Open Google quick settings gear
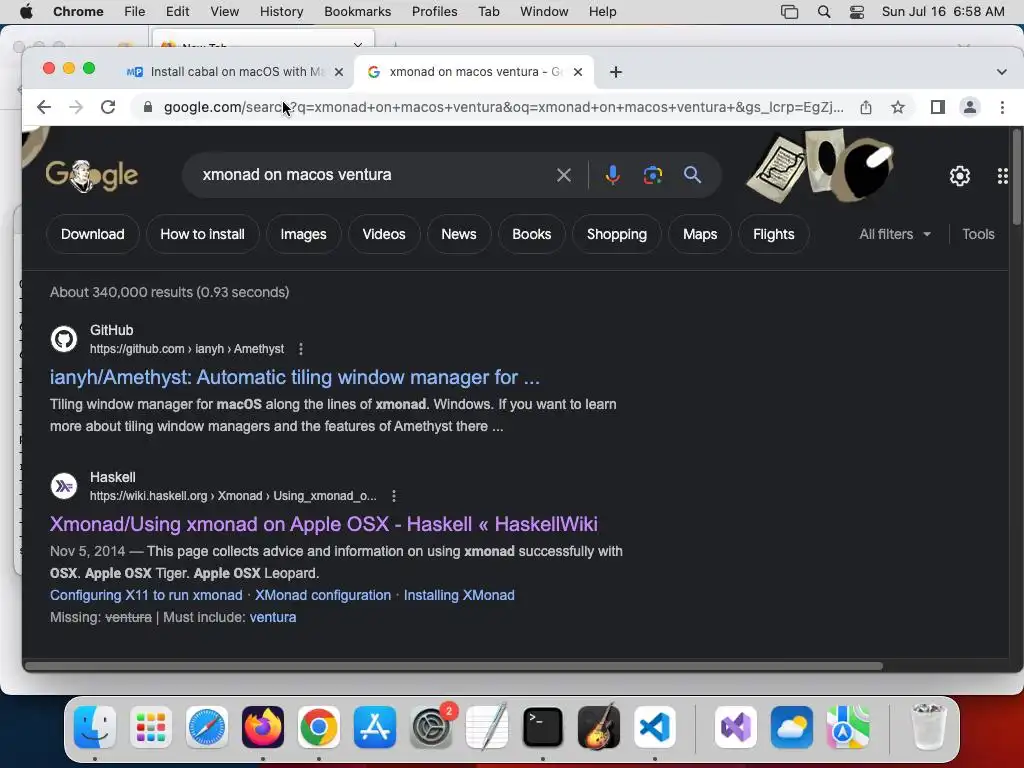 click(959, 176)
